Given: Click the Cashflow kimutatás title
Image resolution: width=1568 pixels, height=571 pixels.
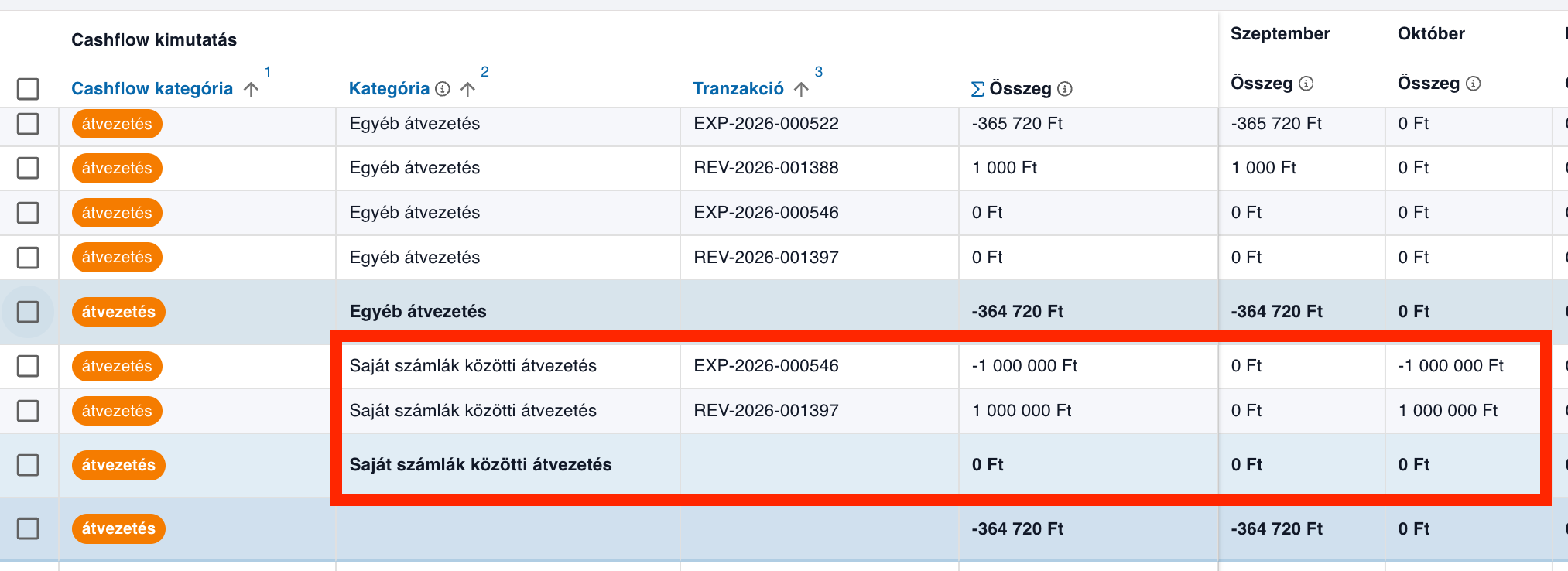Looking at the screenshot, I should 154,40.
